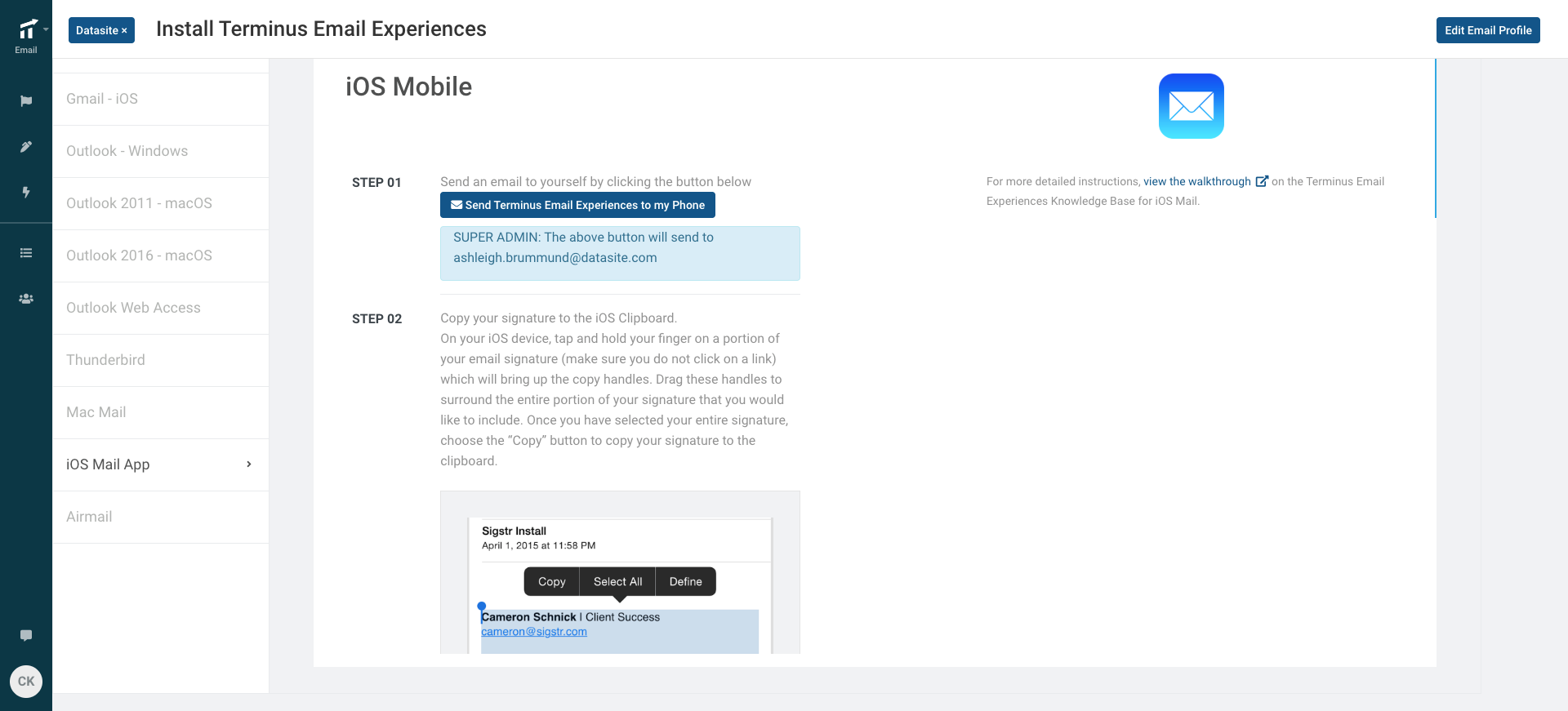Screen dimensions: 1568x711
Task: Select Outlook - Windows in the client list
Action: pos(161,152)
